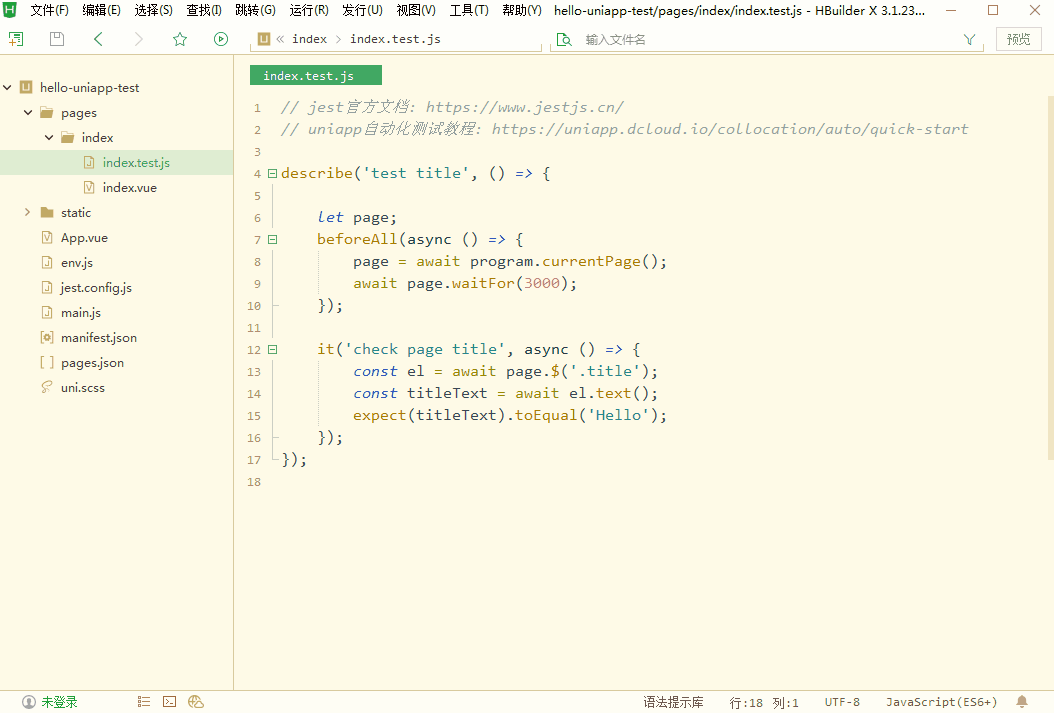Open the 编辑(E) menu
This screenshot has width=1054, height=713.
click(102, 10)
